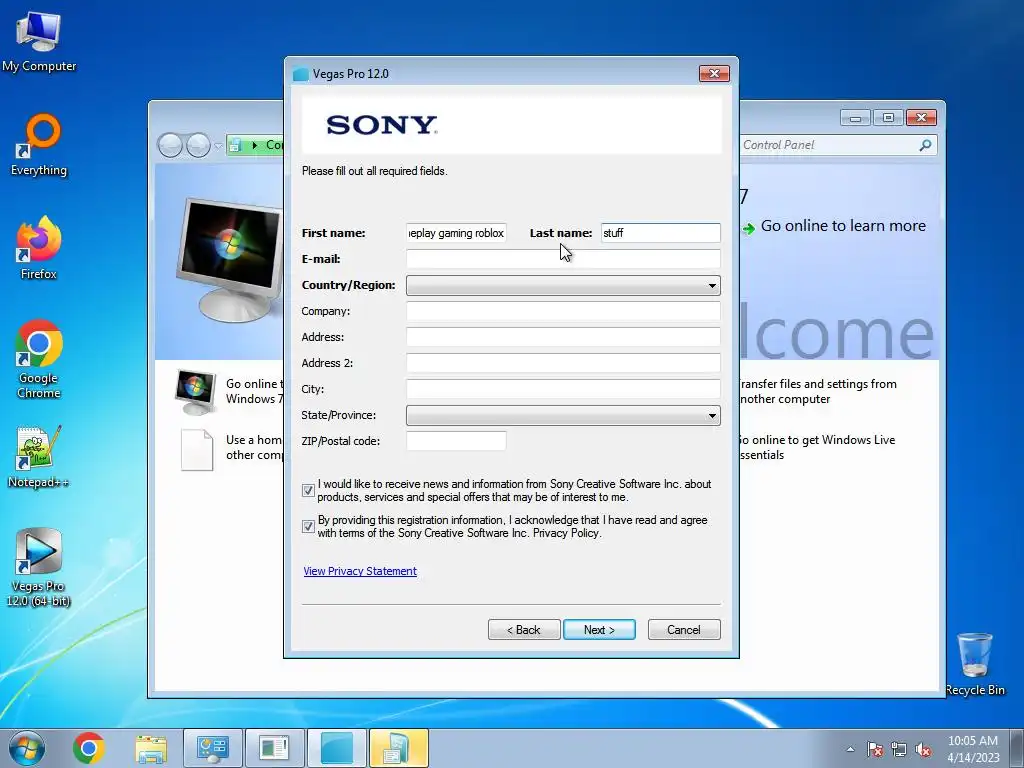Click the Vegas Pro 12.0 title bar icon
This screenshot has width=1024, height=768.
[300, 74]
